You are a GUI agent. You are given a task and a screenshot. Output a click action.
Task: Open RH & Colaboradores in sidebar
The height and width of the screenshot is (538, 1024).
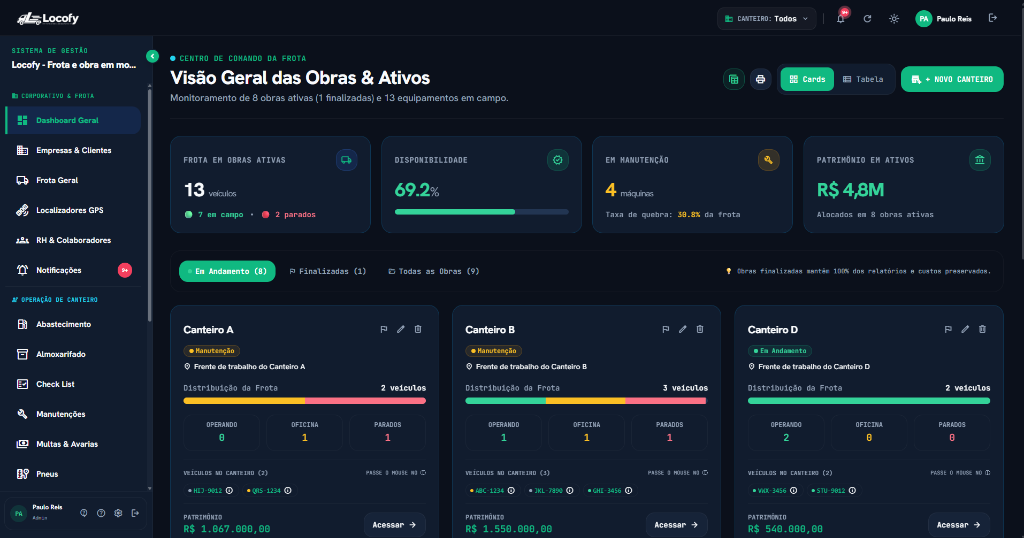72,240
